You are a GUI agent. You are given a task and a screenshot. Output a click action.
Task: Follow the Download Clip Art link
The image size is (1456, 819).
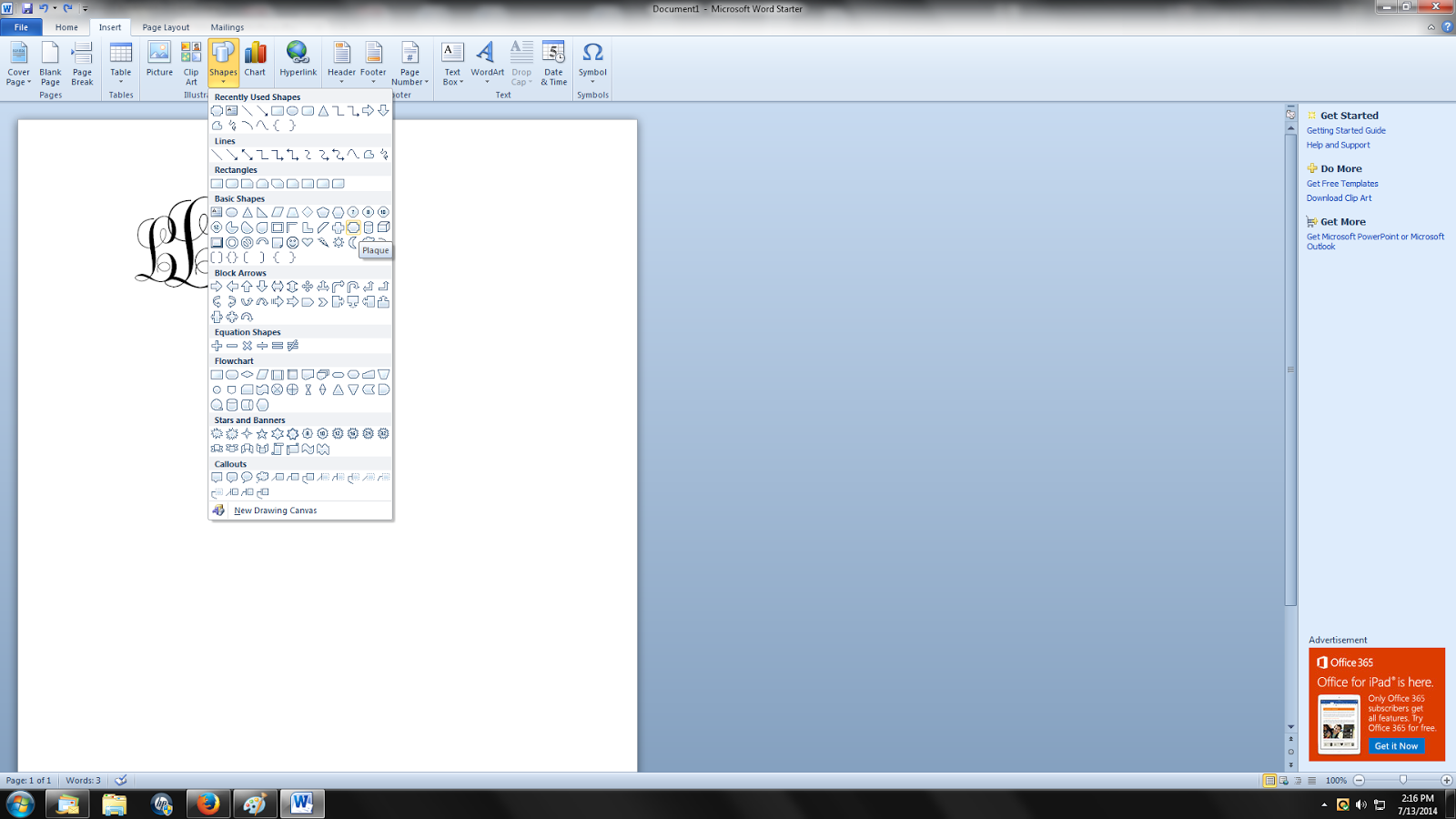1339,198
